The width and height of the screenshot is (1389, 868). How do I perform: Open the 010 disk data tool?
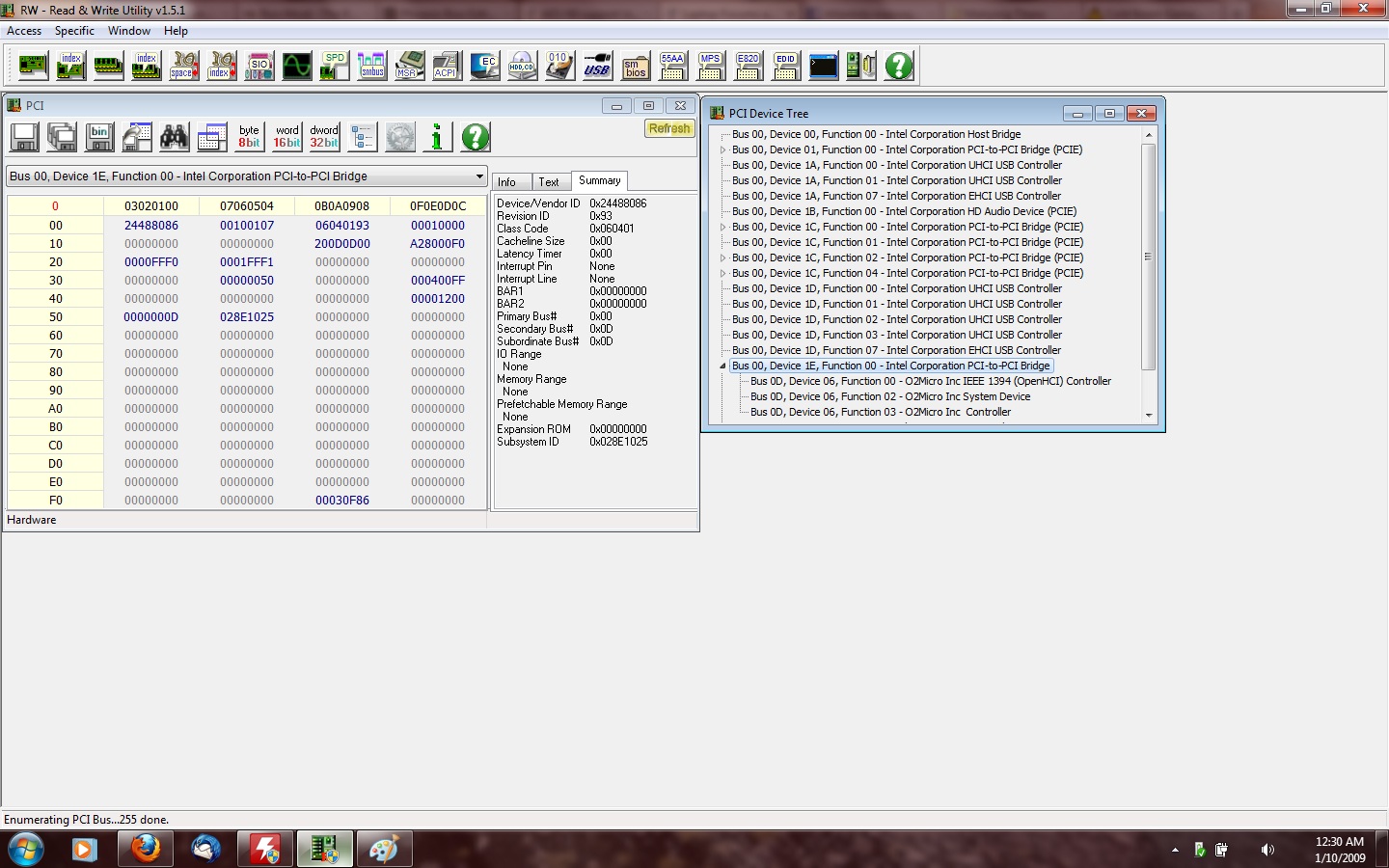coord(559,66)
